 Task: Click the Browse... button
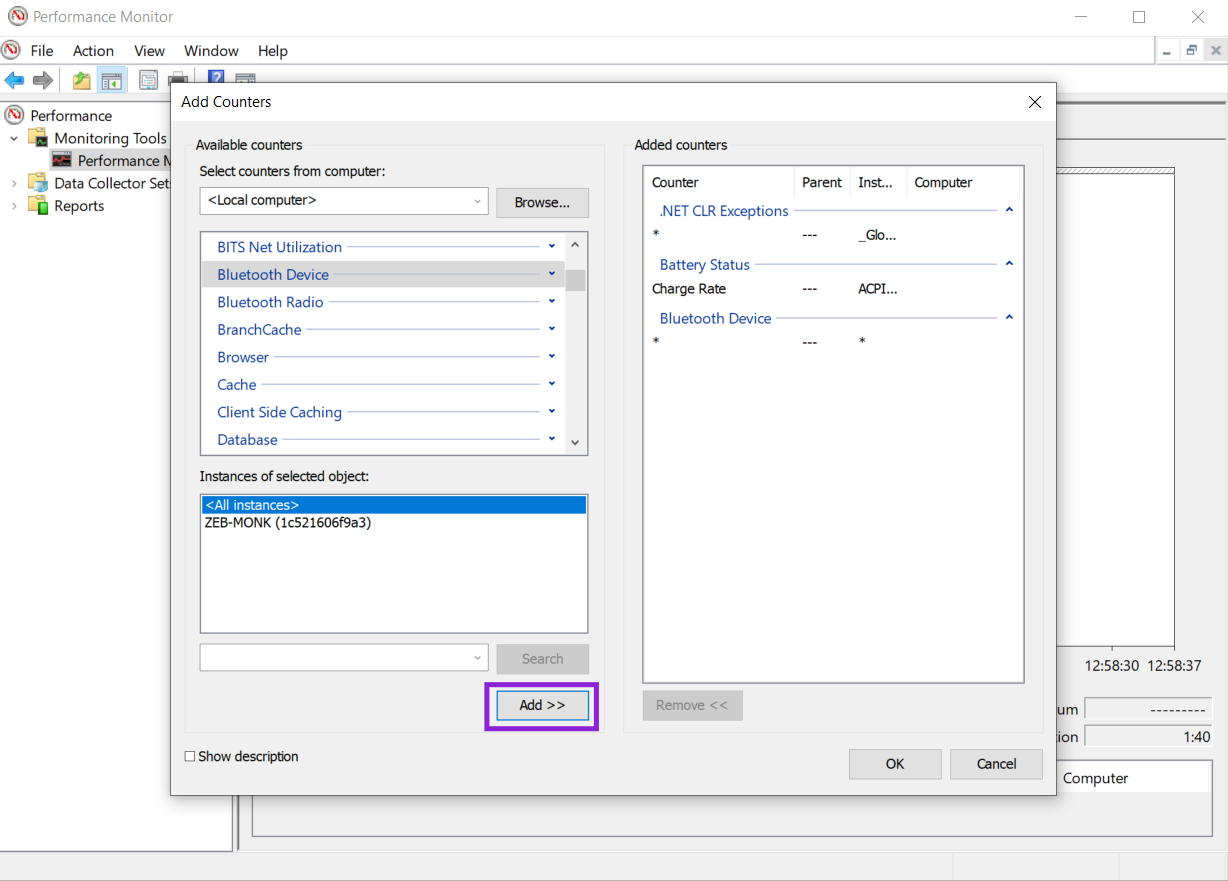542,202
